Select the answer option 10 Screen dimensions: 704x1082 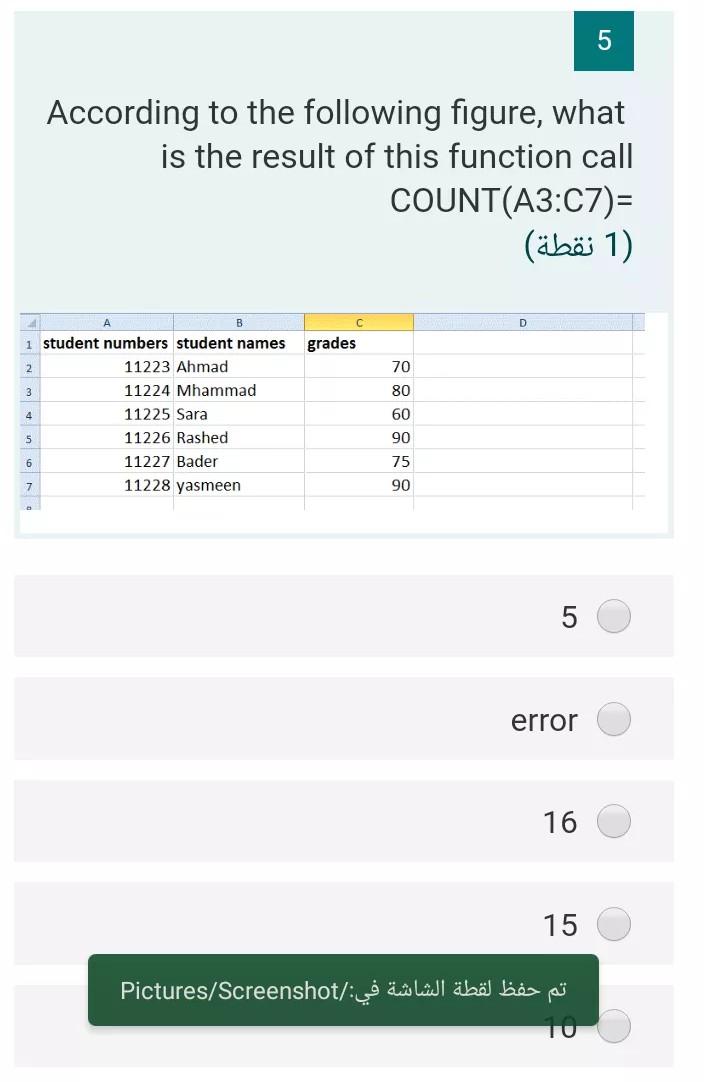[x=614, y=1026]
